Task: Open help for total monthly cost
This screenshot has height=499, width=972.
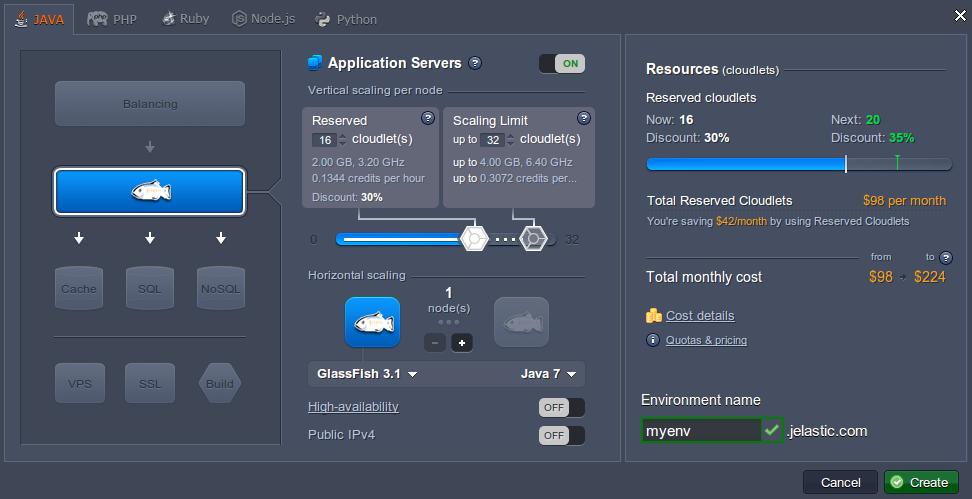Action: 945,257
